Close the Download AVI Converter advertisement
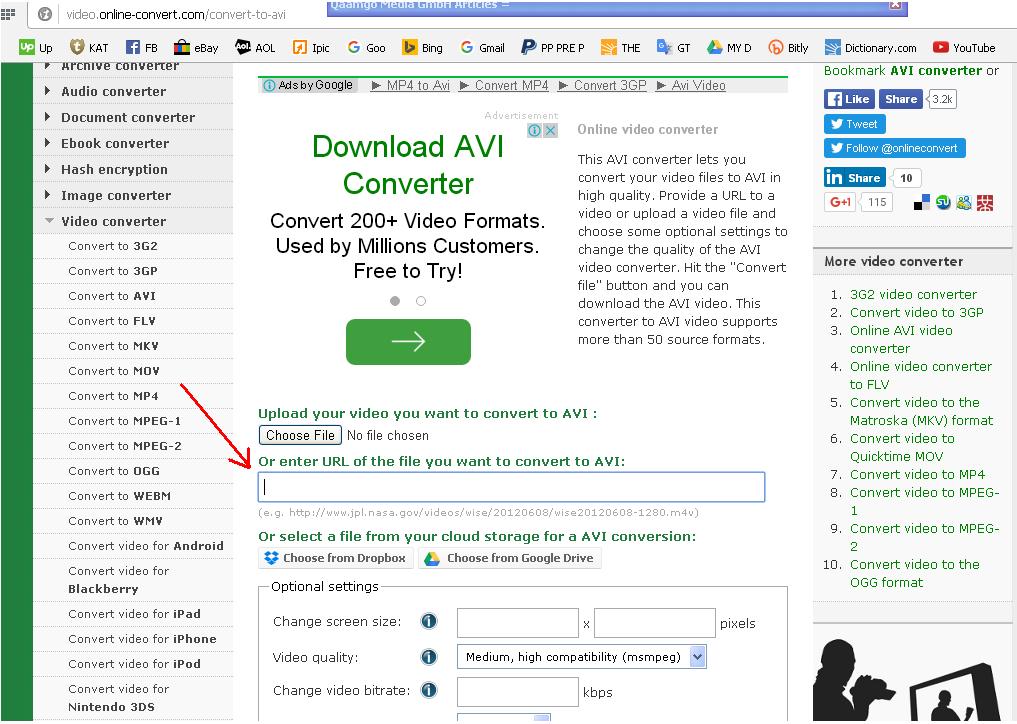Image resolution: width=1017 pixels, height=724 pixels. click(550, 130)
